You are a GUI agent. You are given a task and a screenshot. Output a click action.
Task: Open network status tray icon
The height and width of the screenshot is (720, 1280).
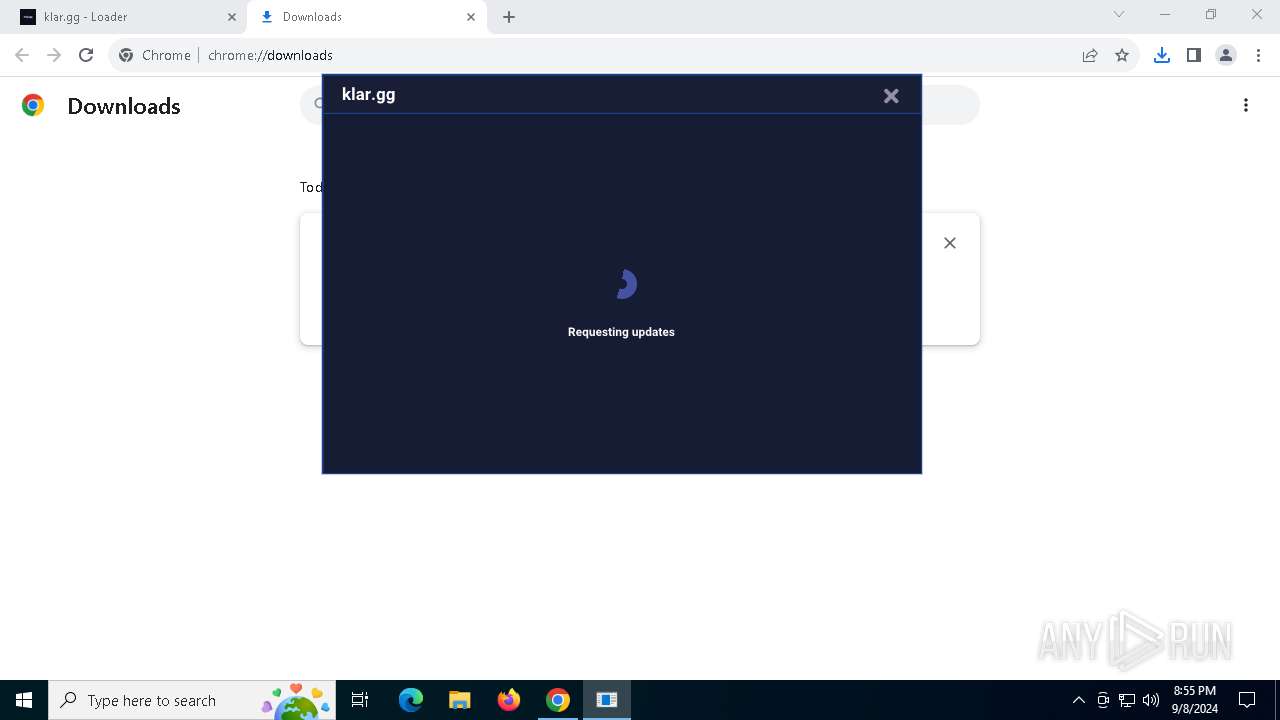click(1127, 700)
